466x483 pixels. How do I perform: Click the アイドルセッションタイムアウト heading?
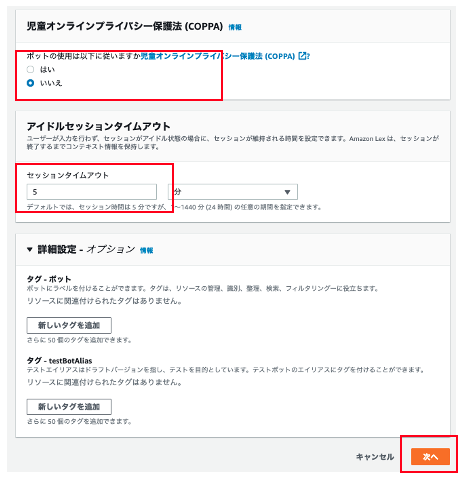click(99, 126)
